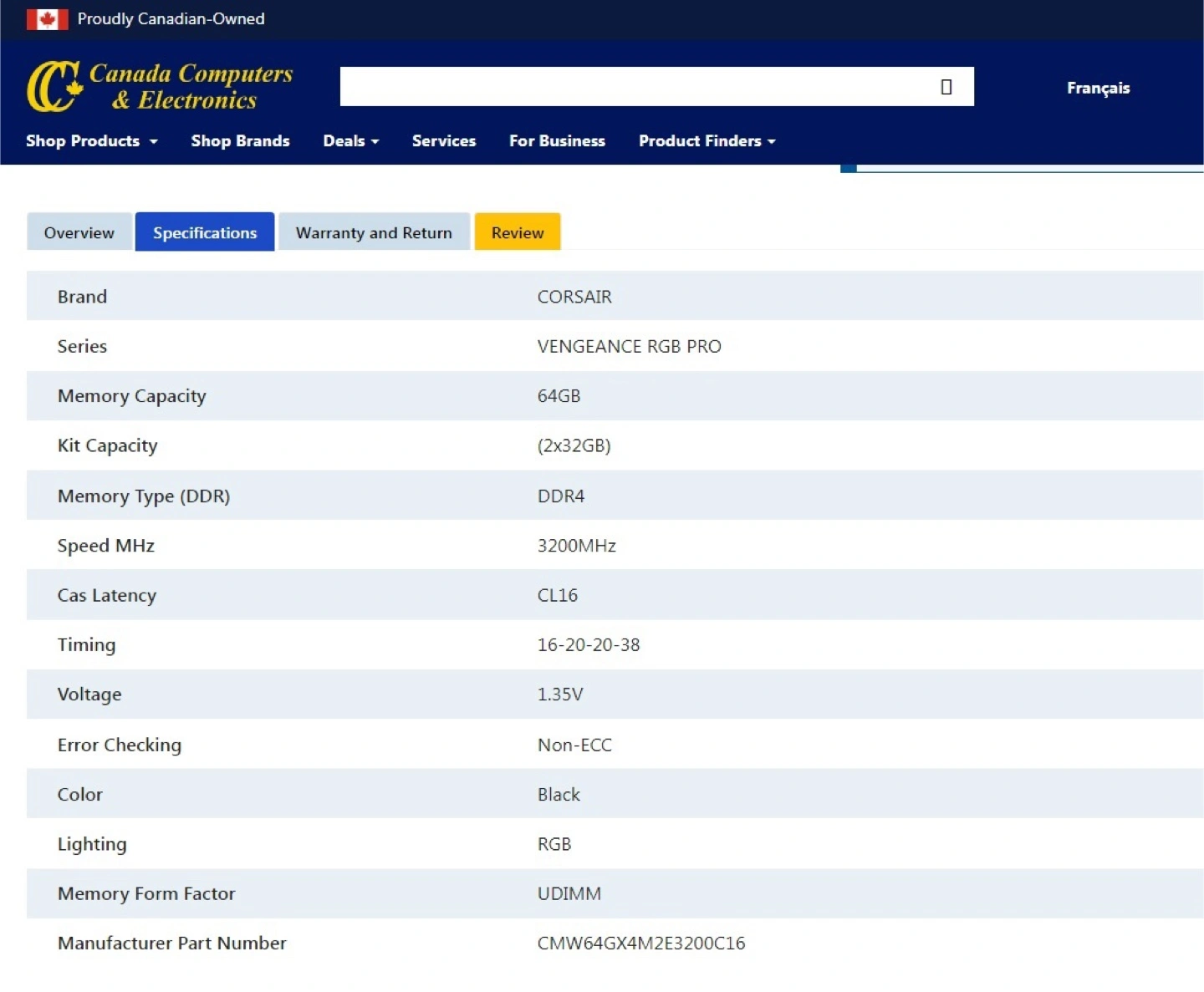Go to the Services page
Viewport: 1204px width, 992px height.
[x=443, y=141]
